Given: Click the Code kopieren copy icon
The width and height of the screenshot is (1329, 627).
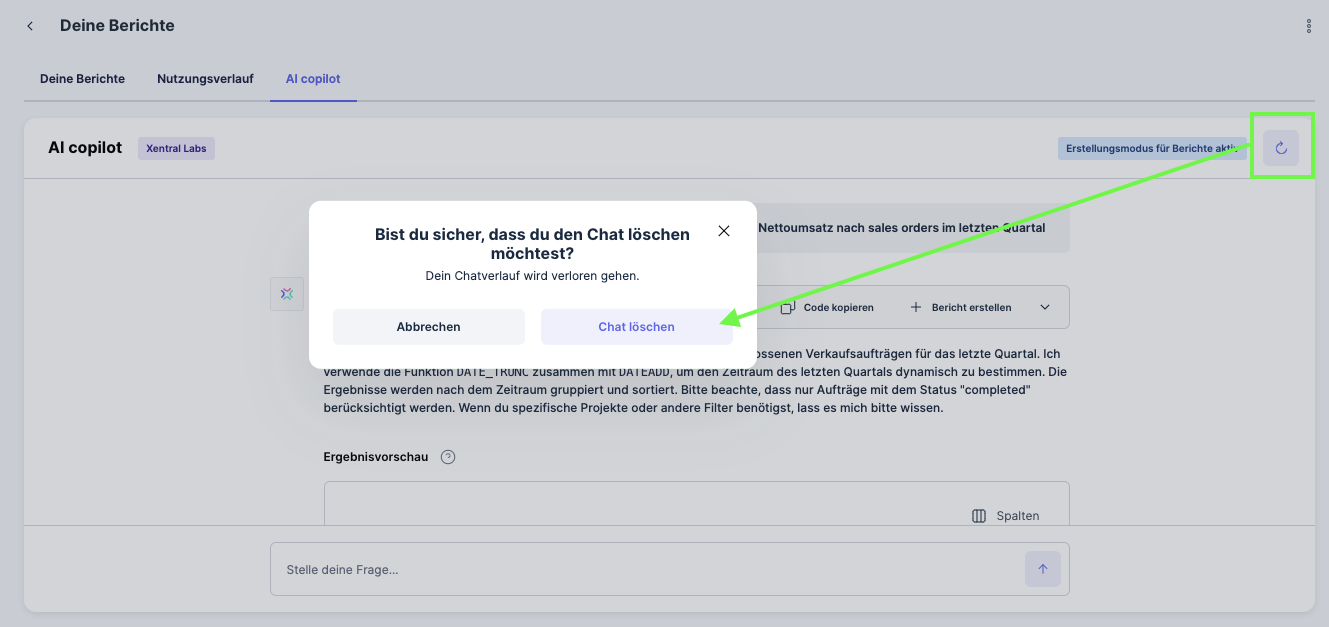Looking at the screenshot, I should pos(788,307).
